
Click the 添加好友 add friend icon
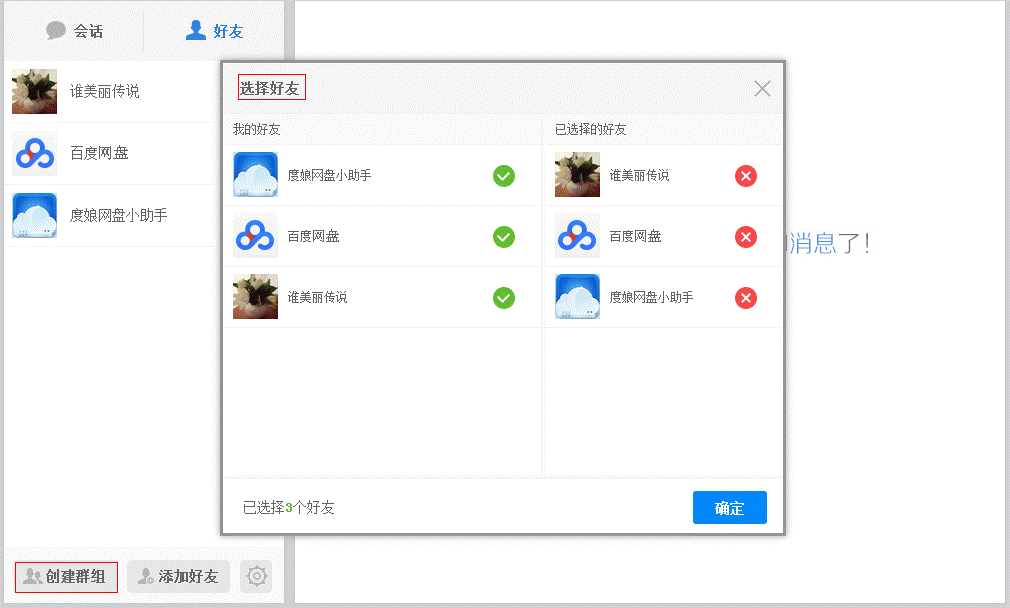(146, 576)
